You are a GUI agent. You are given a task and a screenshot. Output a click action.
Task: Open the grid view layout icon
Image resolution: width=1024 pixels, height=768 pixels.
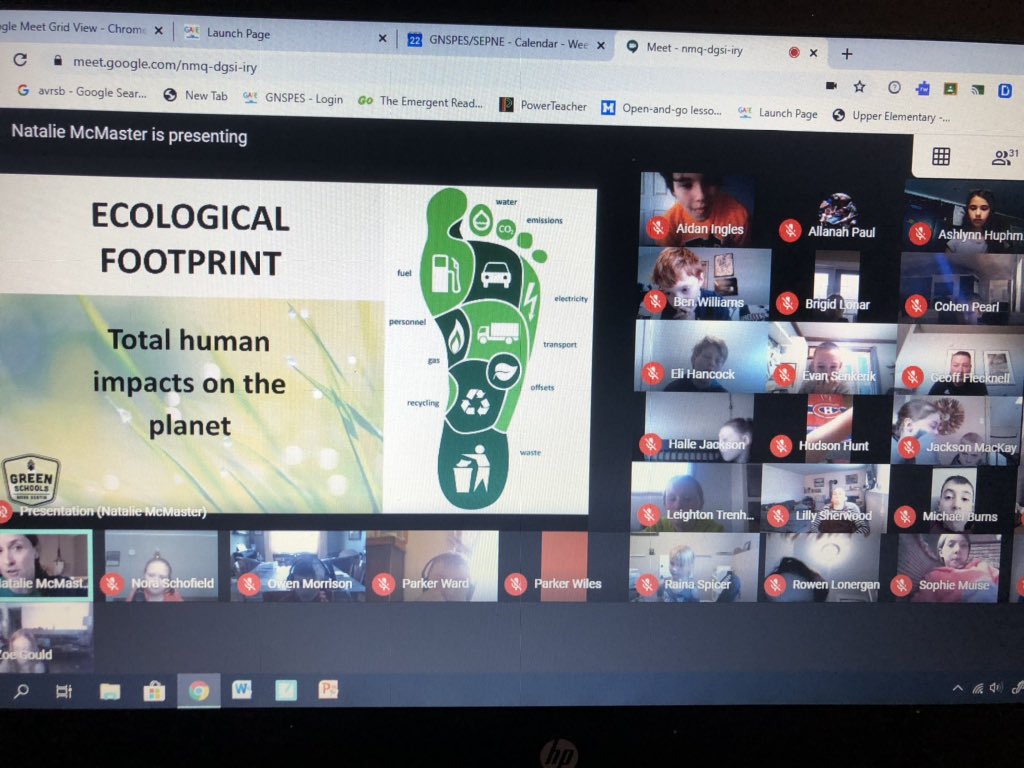[x=941, y=156]
